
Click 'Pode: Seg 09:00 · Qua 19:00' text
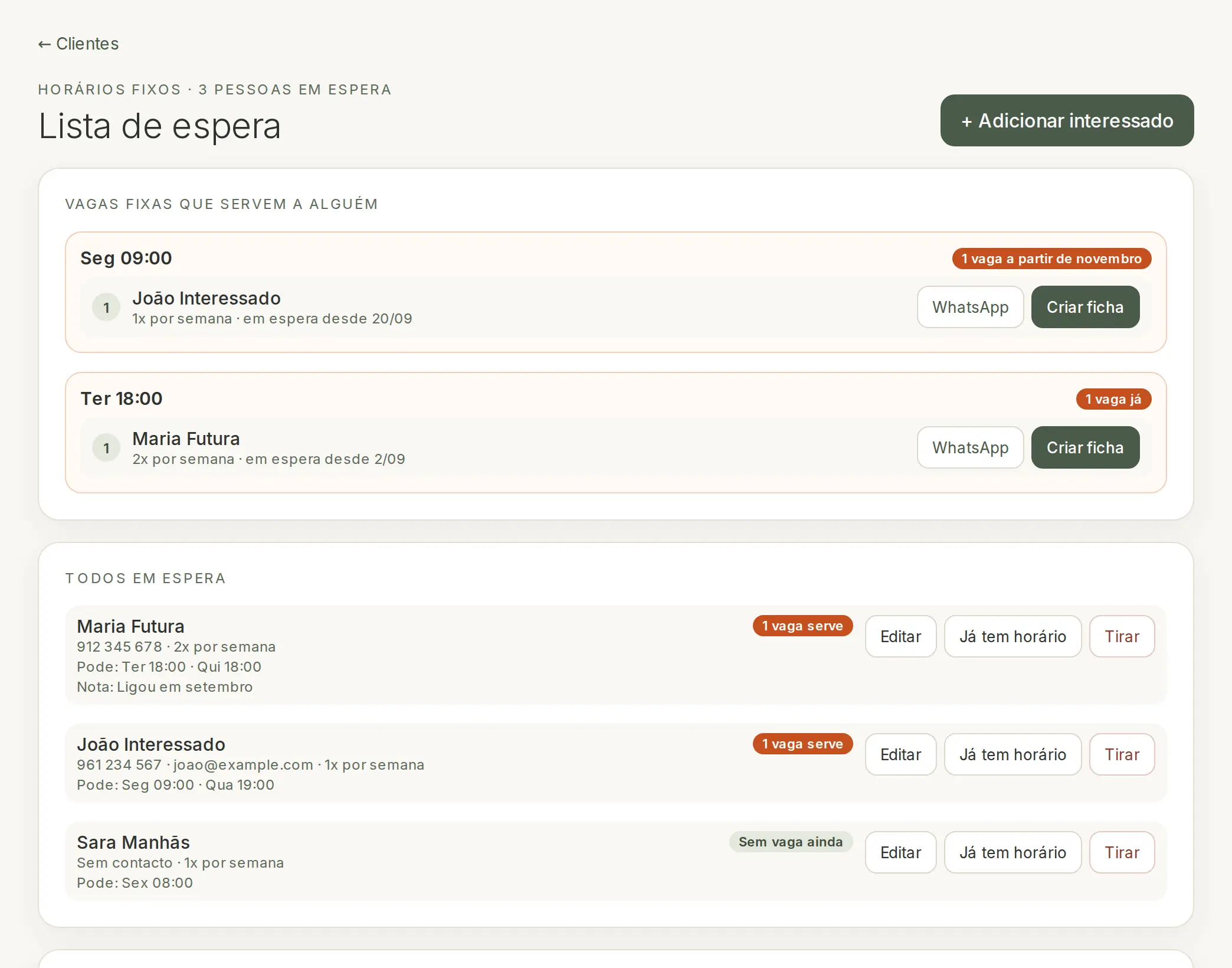175,785
